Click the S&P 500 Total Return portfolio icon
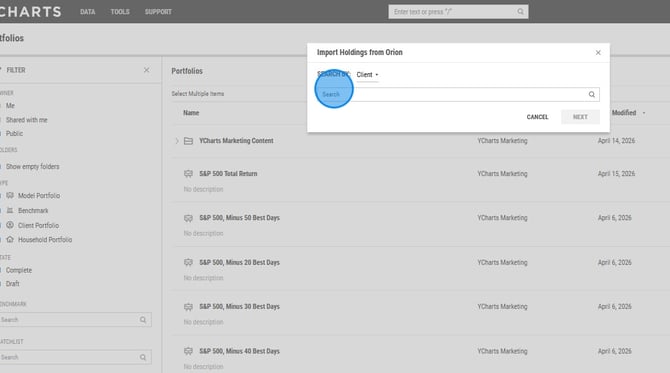 coord(188,173)
